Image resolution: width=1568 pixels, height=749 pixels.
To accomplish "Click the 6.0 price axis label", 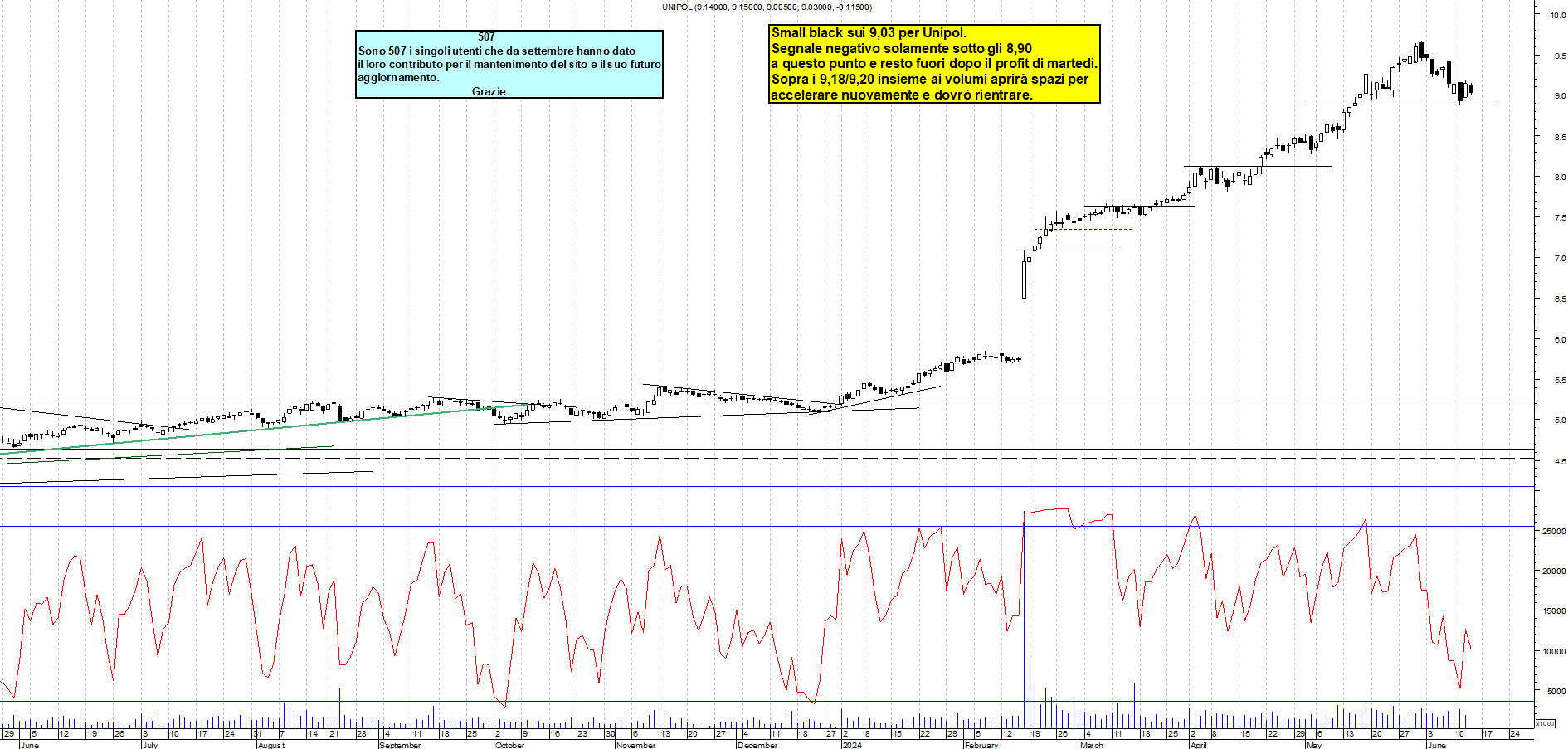I will (x=1560, y=340).
